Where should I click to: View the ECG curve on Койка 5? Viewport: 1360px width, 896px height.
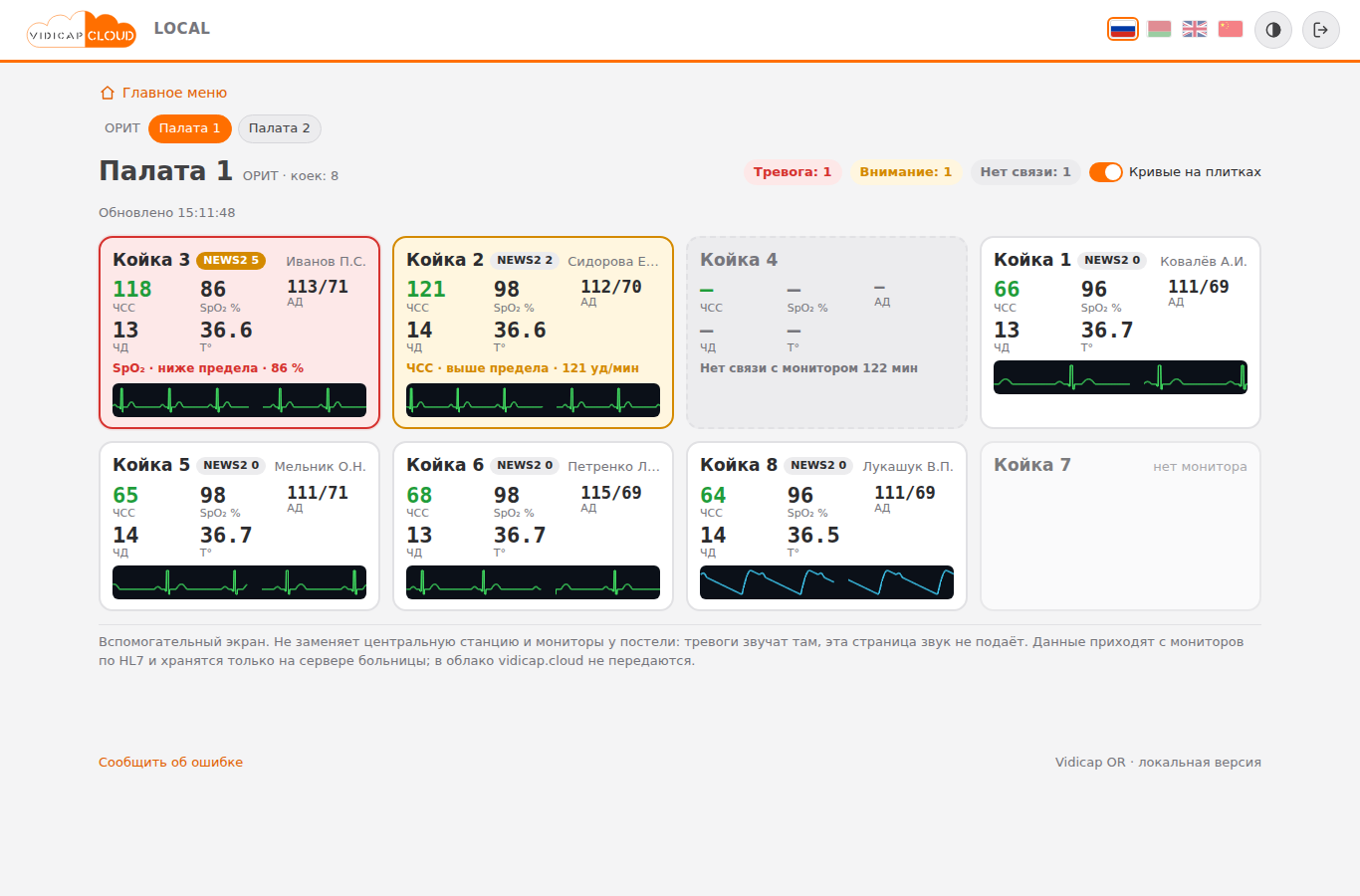239,582
